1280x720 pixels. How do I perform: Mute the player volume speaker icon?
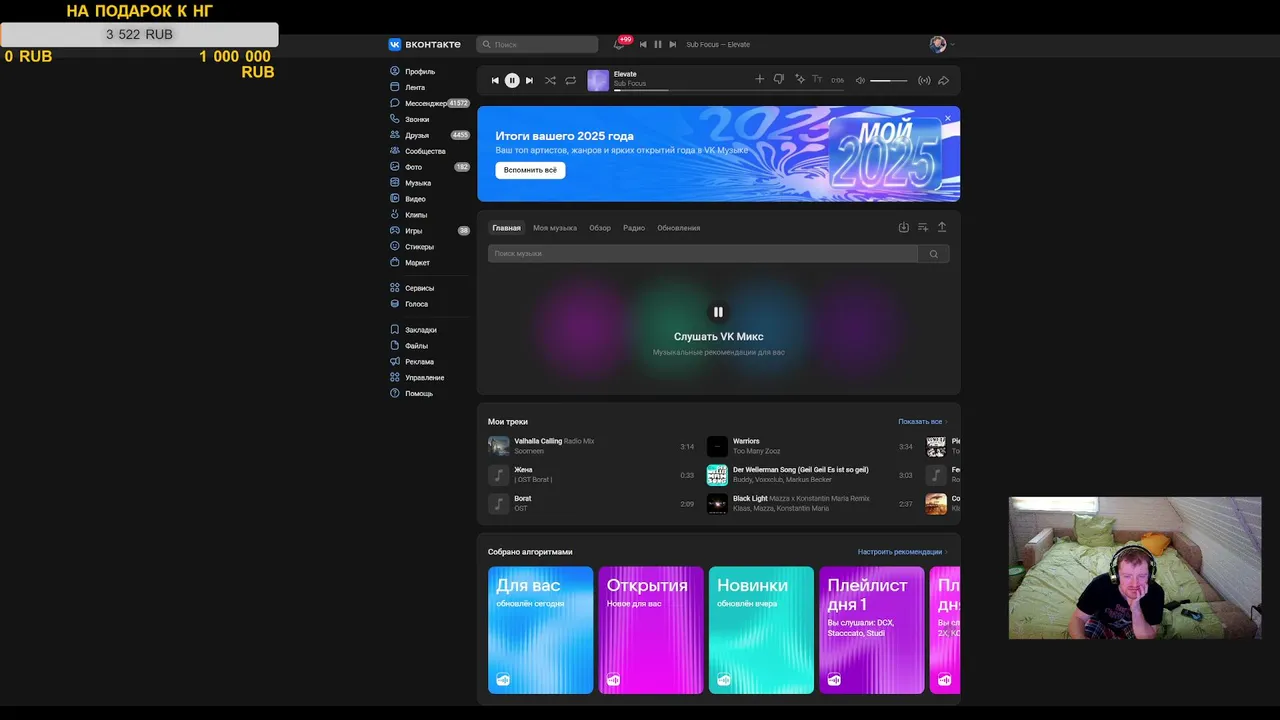click(860, 80)
